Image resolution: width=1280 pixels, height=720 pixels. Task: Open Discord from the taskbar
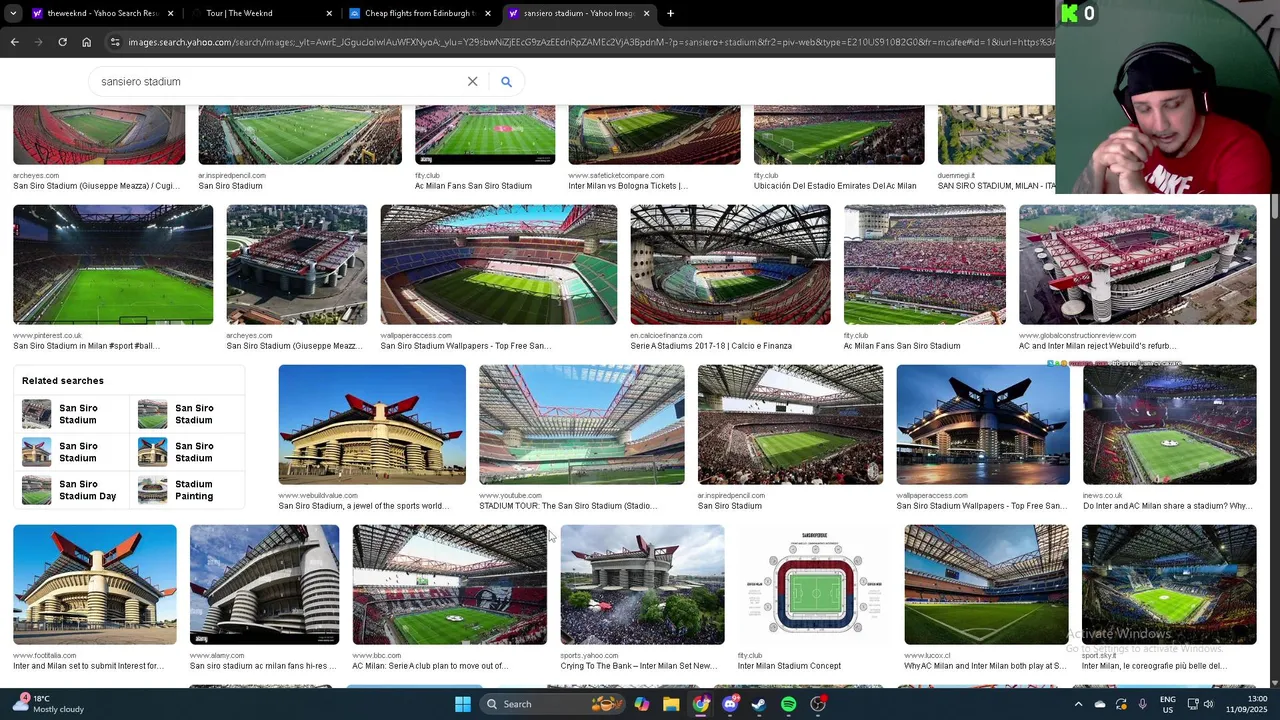[730, 704]
